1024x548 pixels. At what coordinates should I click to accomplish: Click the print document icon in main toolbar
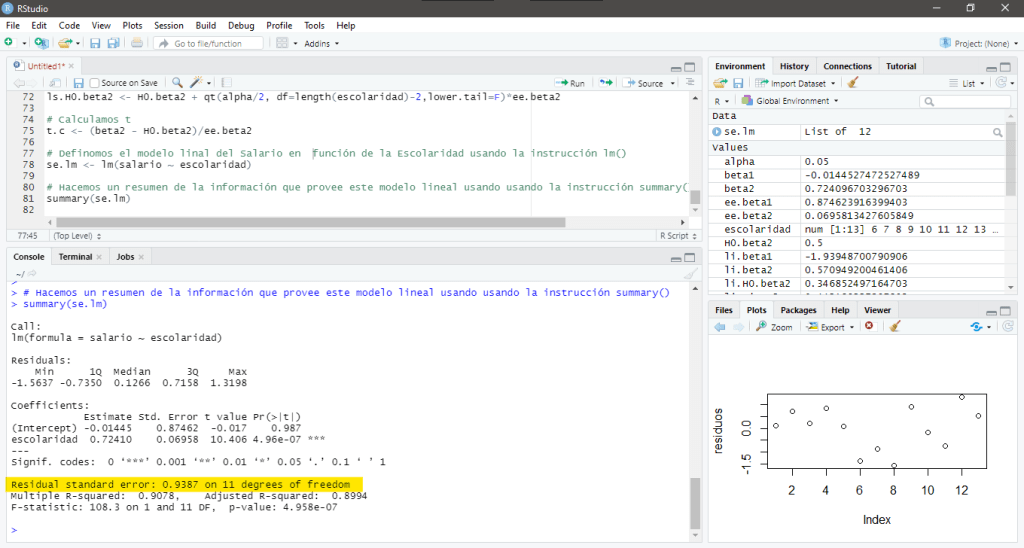tap(137, 43)
